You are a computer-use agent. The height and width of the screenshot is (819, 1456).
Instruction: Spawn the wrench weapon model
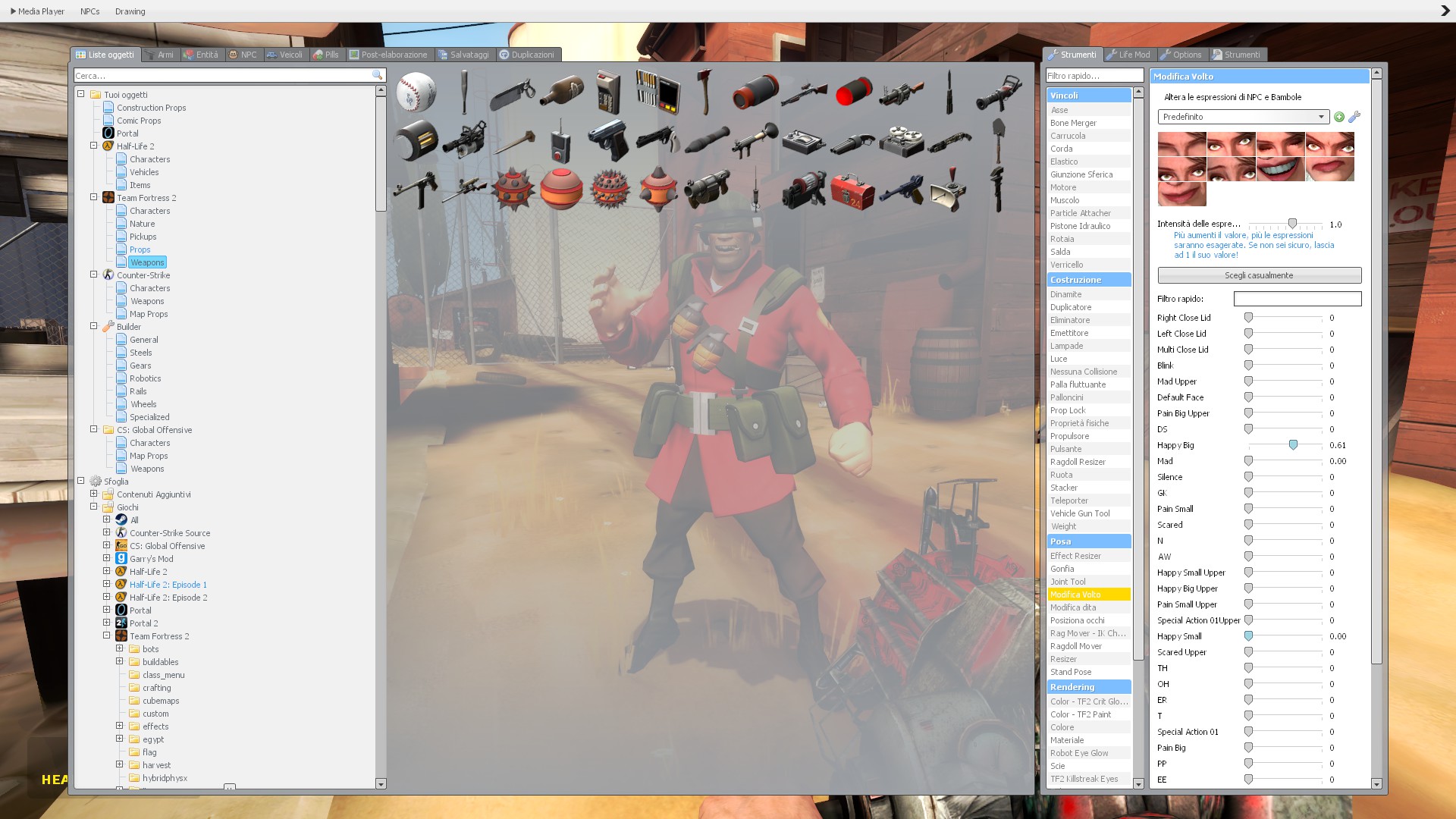(x=998, y=190)
